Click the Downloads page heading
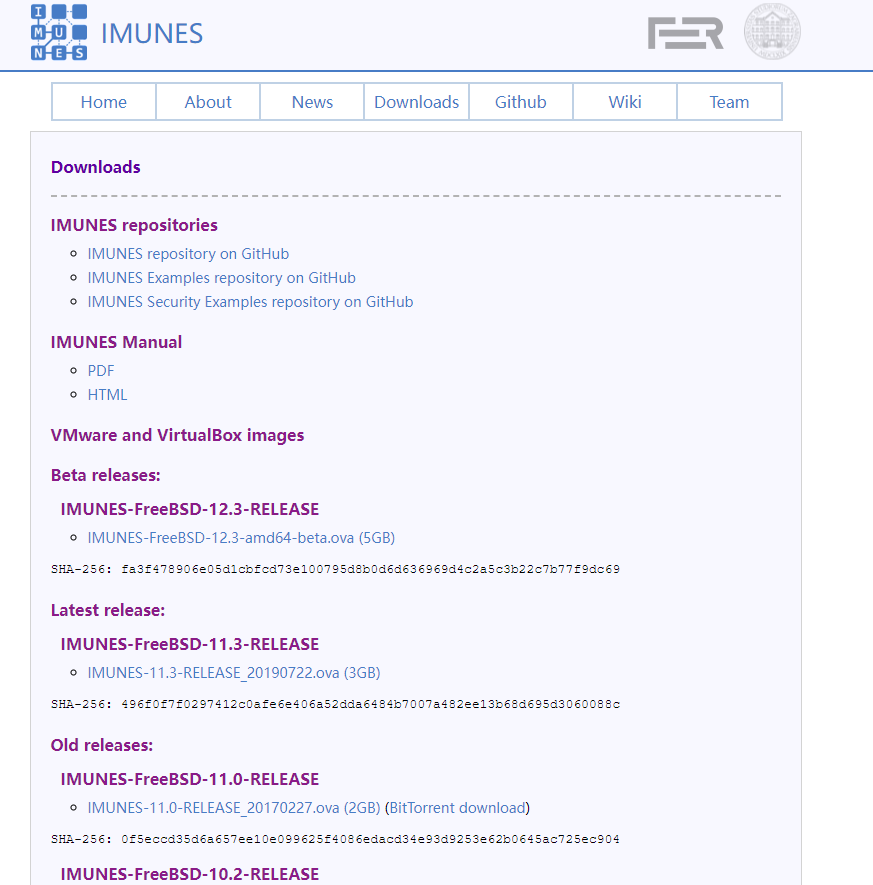873x885 pixels. (x=95, y=167)
